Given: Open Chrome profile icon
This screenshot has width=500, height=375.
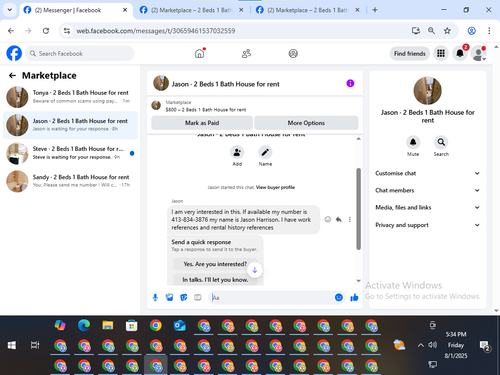Looking at the screenshot, I should point(471,31).
